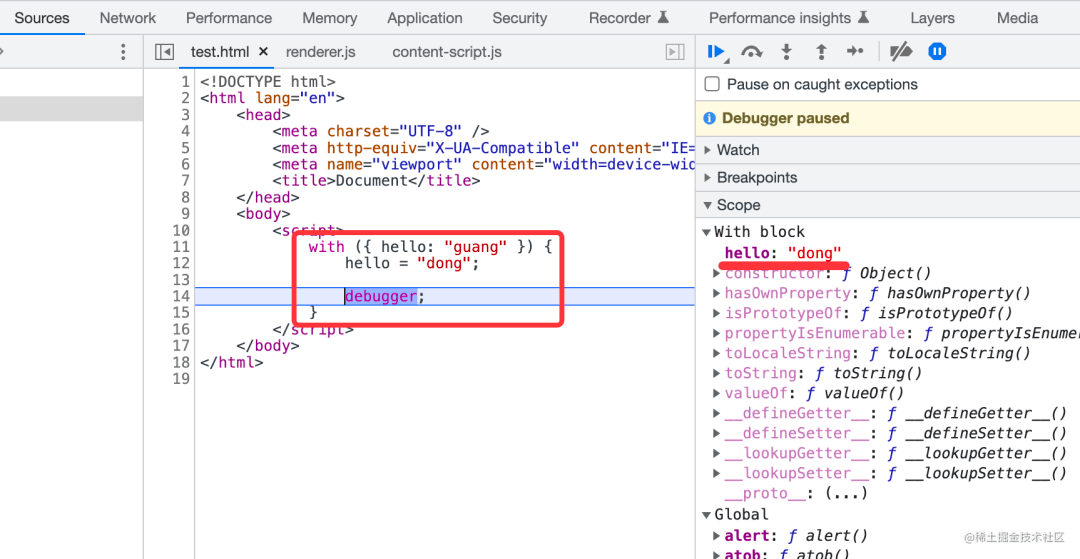This screenshot has height=559, width=1080.
Task: Expand __lookupGetter__ entry
Action: tap(717, 453)
